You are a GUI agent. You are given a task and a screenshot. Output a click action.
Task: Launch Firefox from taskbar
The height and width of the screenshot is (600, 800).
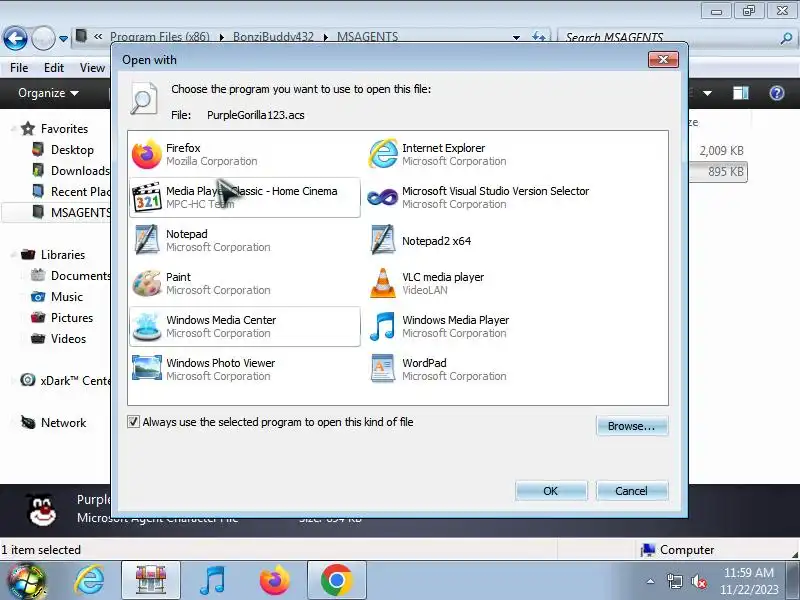[x=274, y=581]
